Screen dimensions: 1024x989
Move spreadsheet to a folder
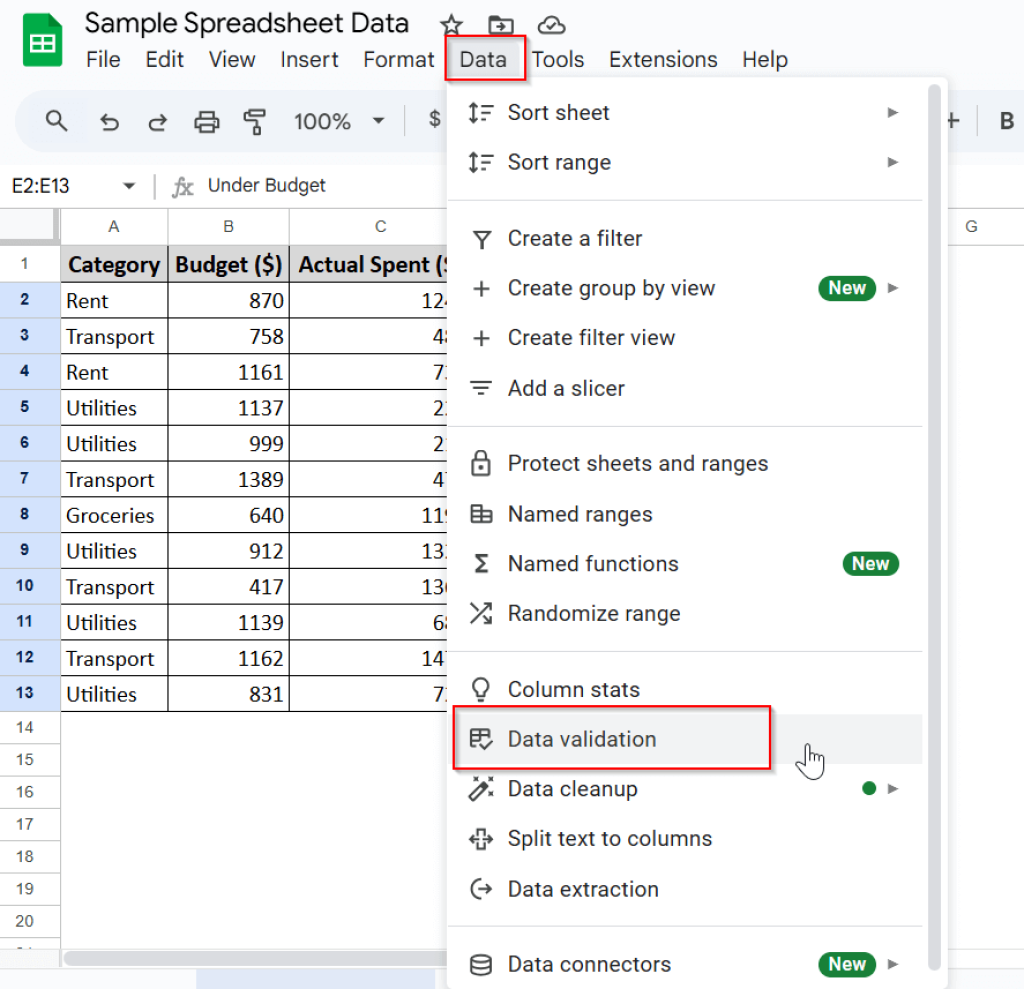pos(501,24)
